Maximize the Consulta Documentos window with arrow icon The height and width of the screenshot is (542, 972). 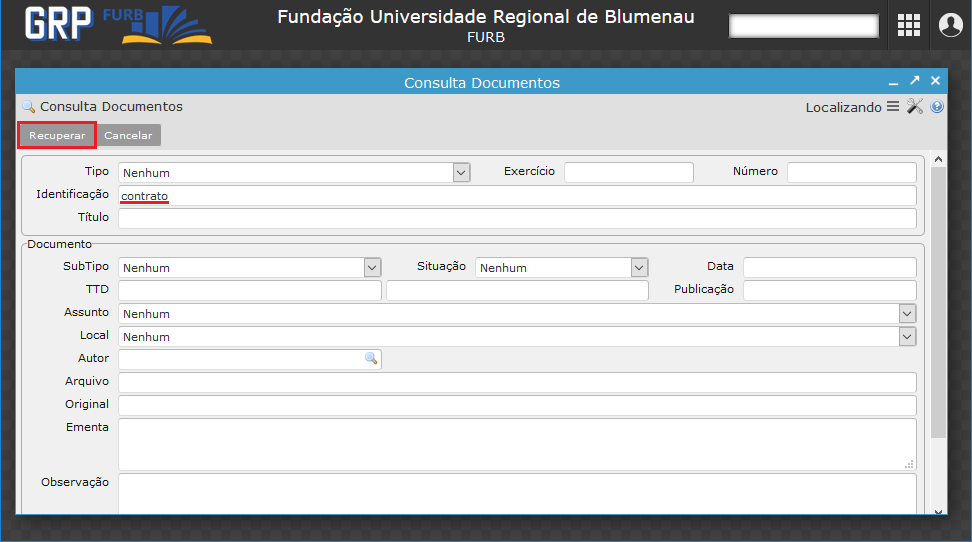[x=914, y=81]
